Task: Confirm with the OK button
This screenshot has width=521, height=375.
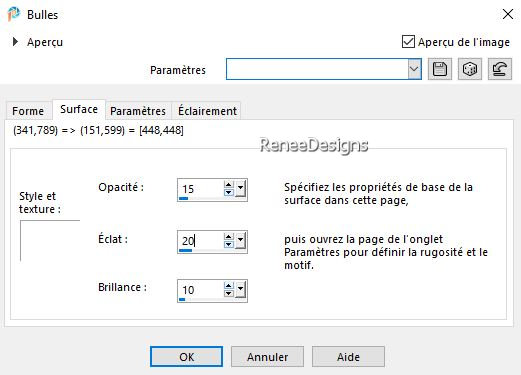Action: [186, 357]
